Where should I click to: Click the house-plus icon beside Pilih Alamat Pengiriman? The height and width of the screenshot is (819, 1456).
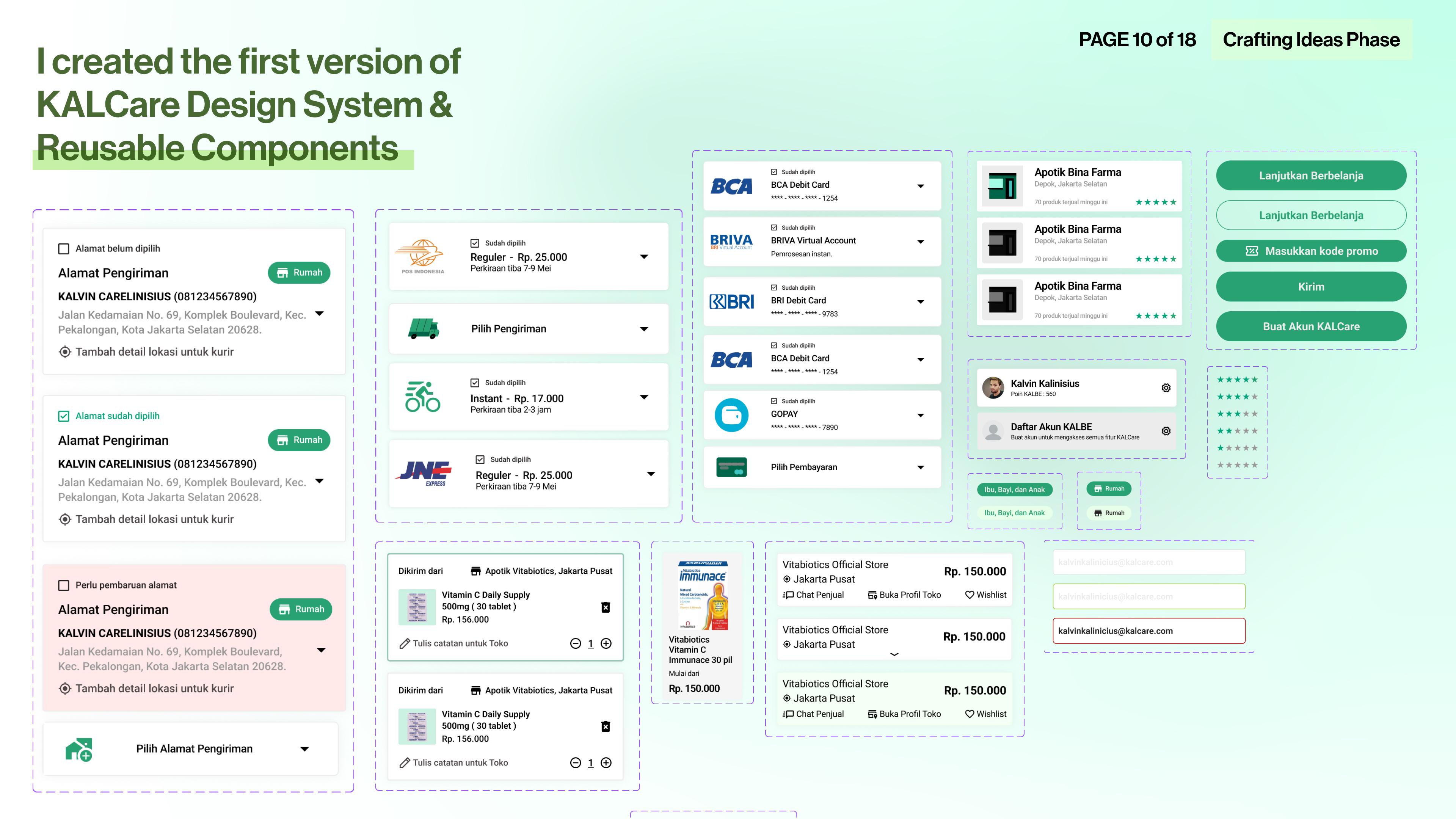[x=79, y=750]
